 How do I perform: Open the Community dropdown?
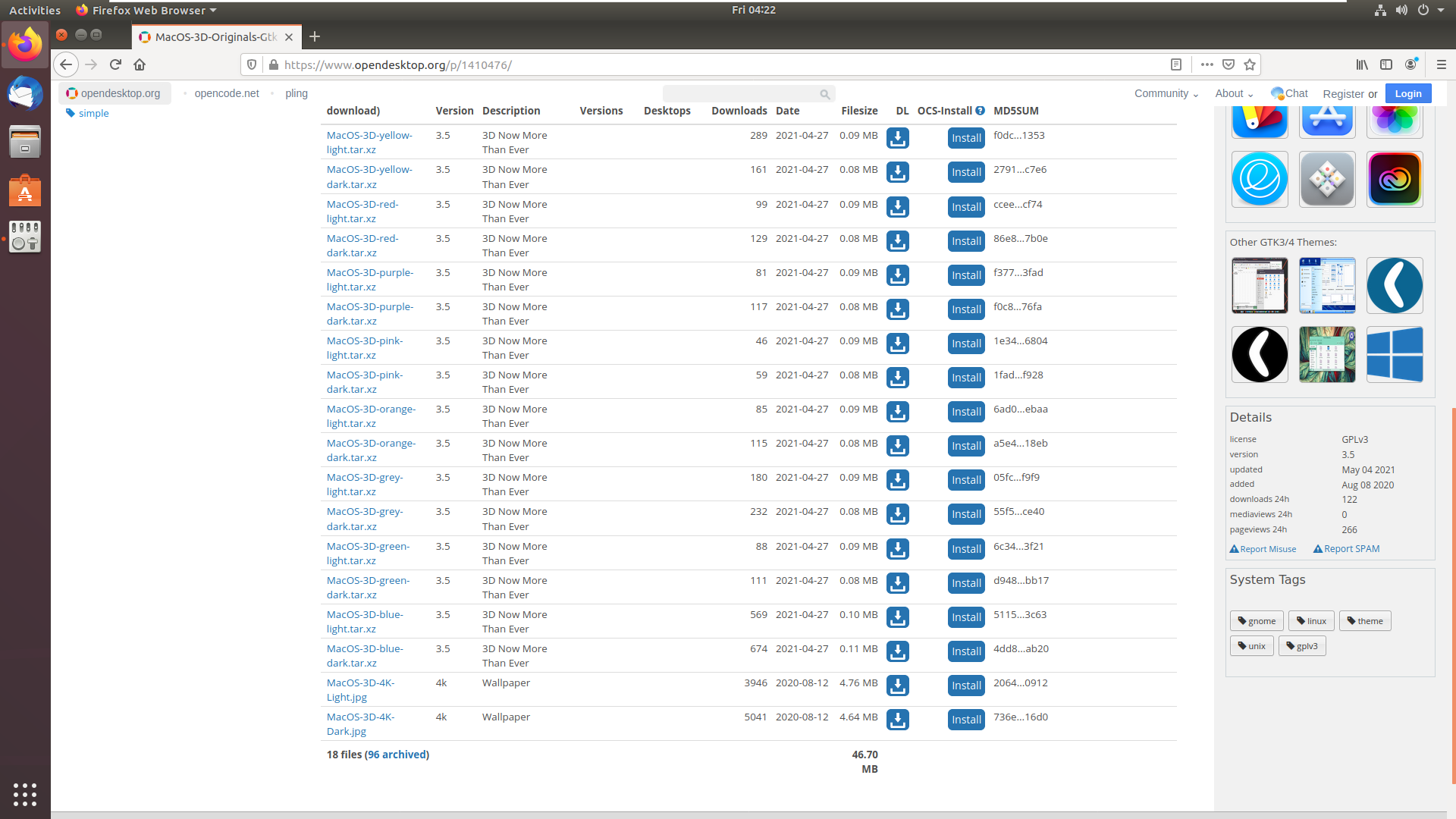[x=1166, y=94]
